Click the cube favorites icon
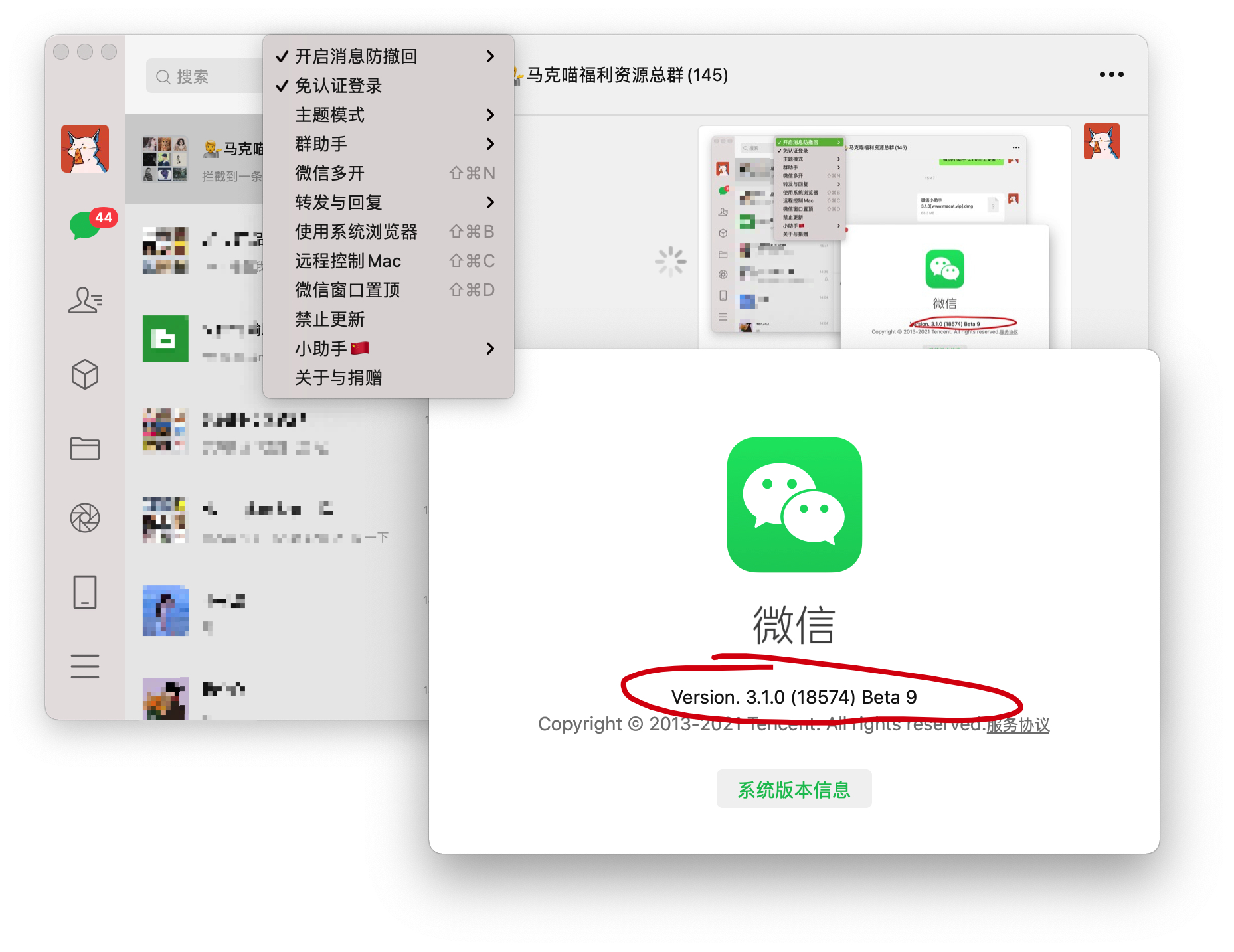This screenshot has height=952, width=1234. point(85,374)
